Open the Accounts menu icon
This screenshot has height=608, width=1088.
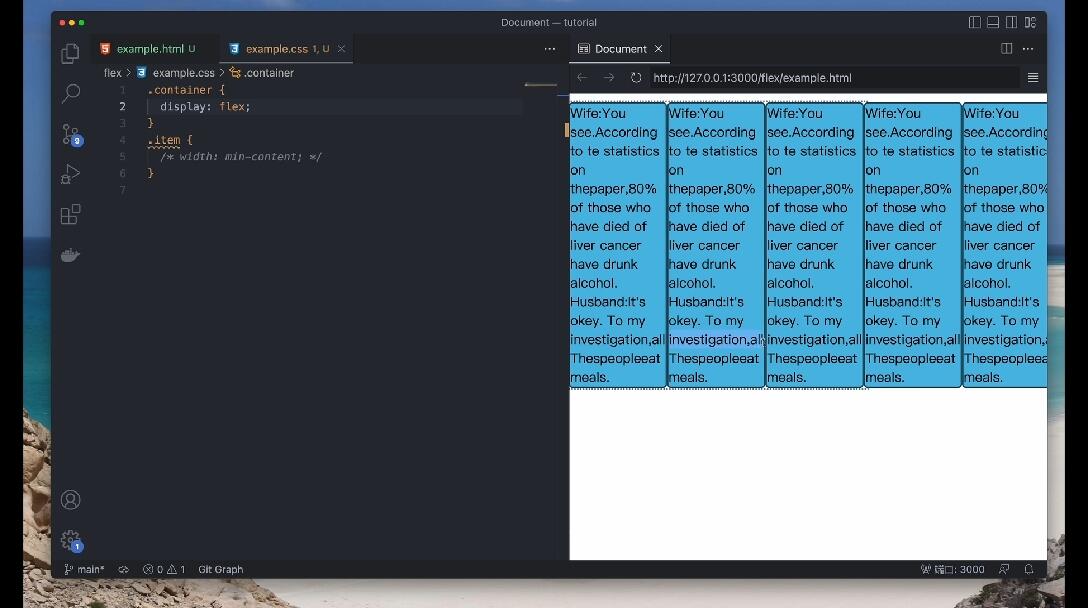click(70, 500)
